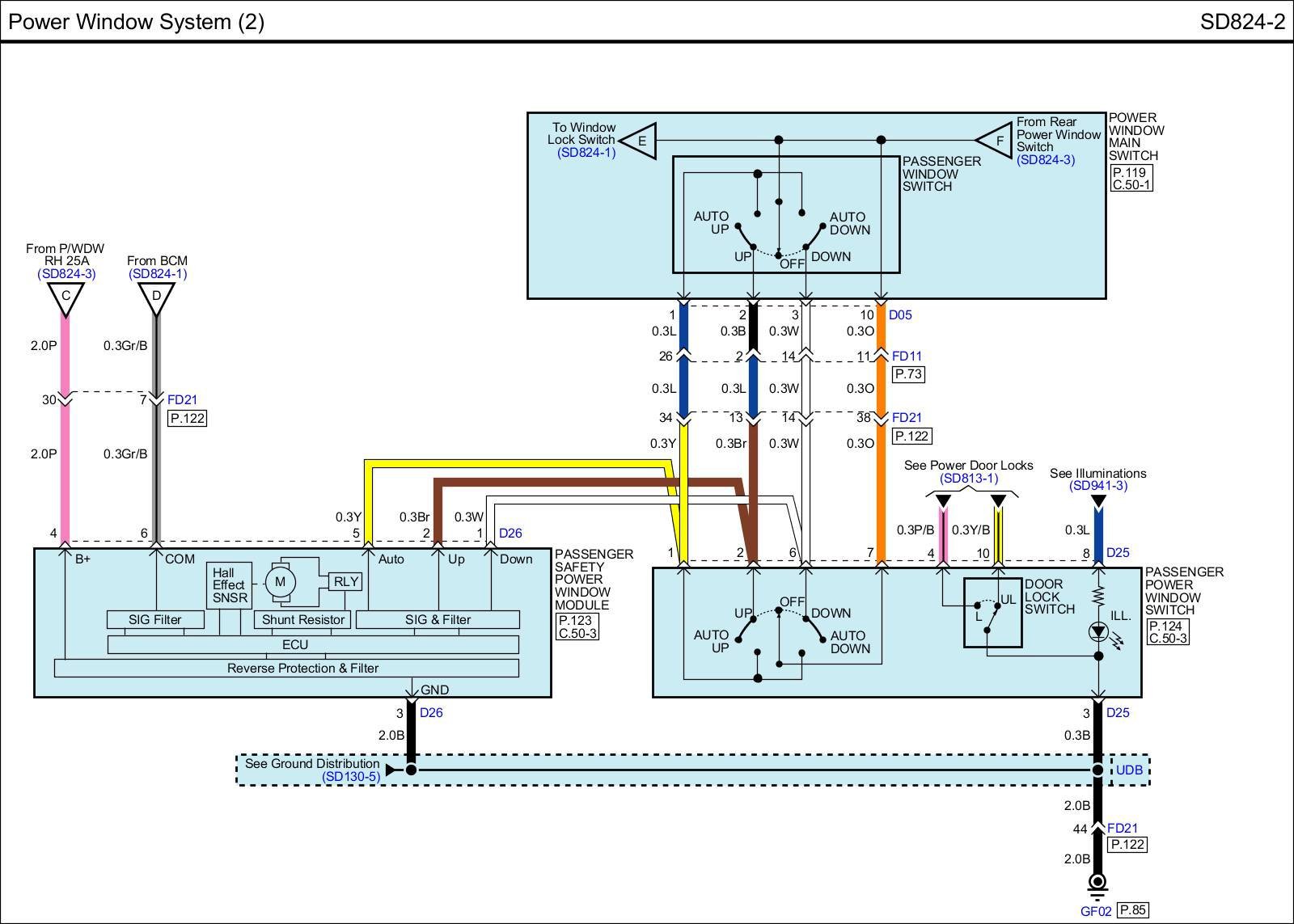Image resolution: width=1294 pixels, height=924 pixels.
Task: Select the ECU block in the module
Action: [x=294, y=644]
